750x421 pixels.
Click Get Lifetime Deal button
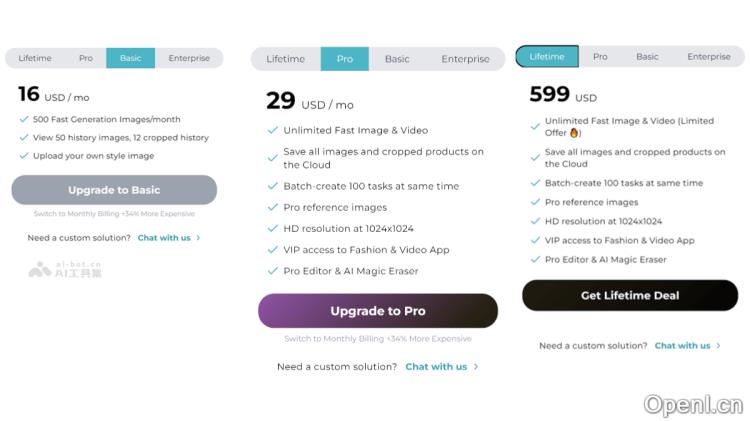(630, 296)
